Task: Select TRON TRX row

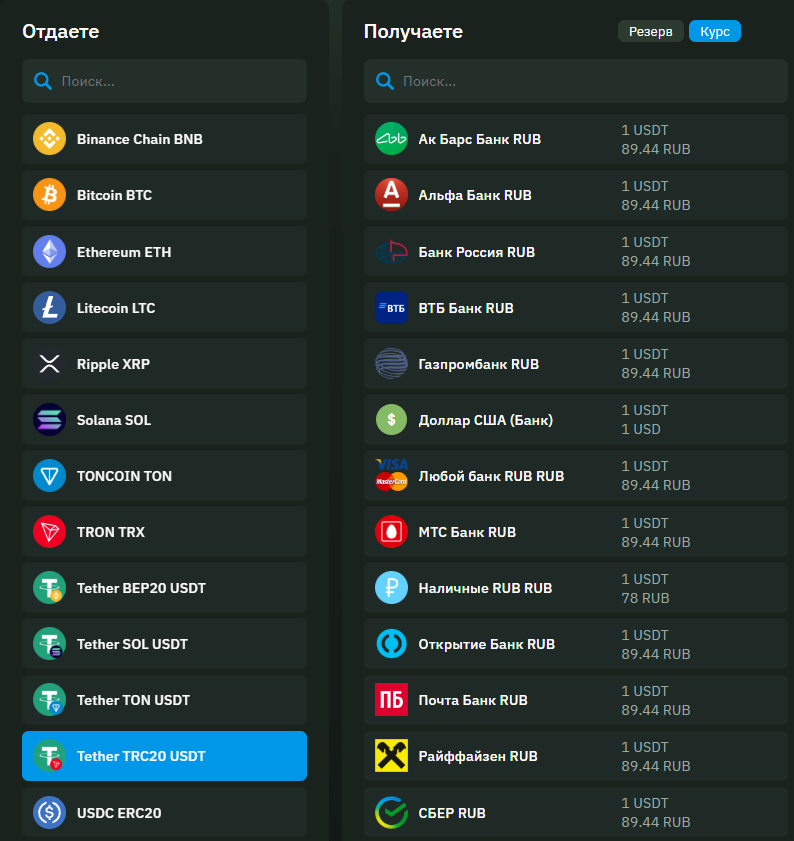Action: coord(164,532)
